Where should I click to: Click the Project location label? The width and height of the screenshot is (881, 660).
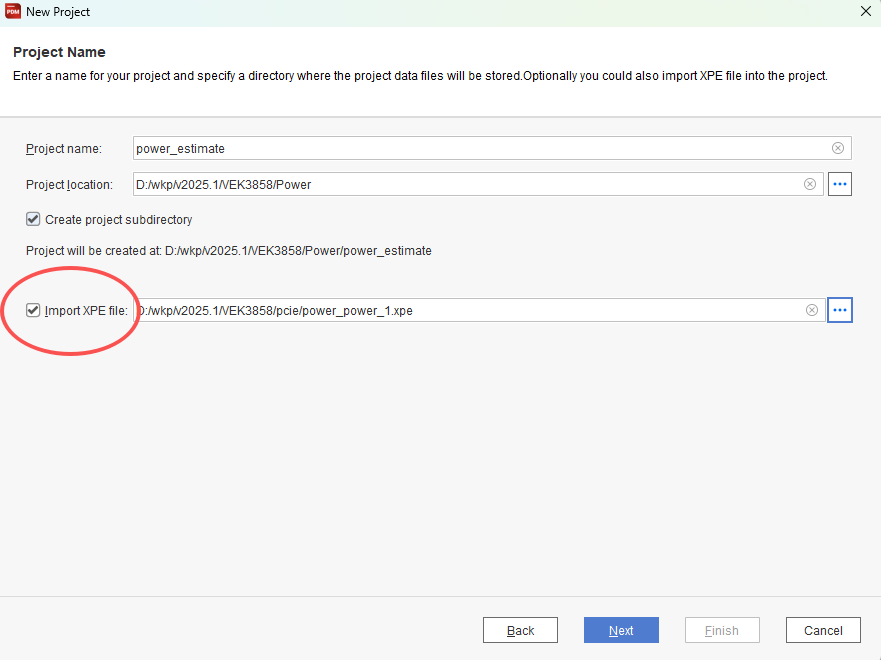pyautogui.click(x=69, y=185)
